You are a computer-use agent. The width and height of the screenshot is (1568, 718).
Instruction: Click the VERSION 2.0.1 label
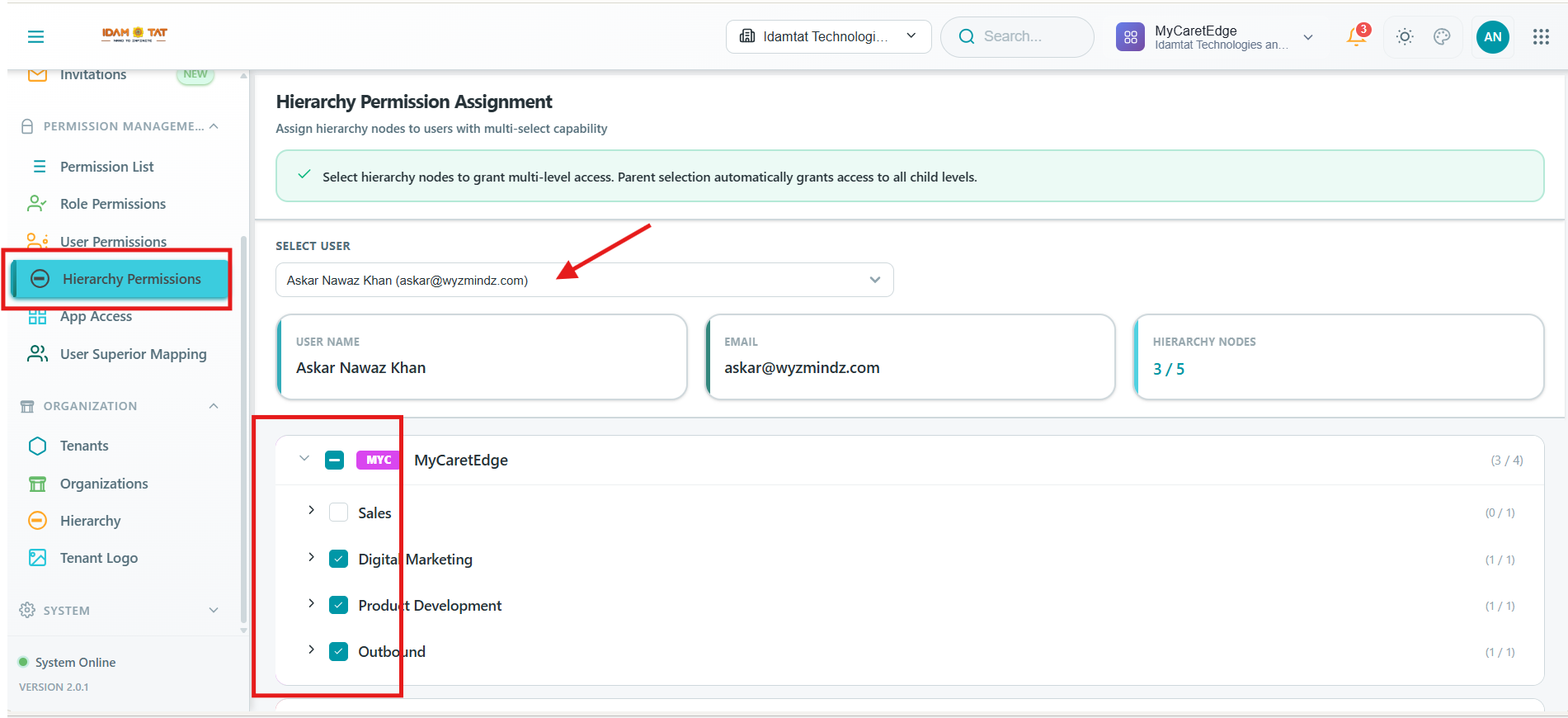(x=54, y=687)
